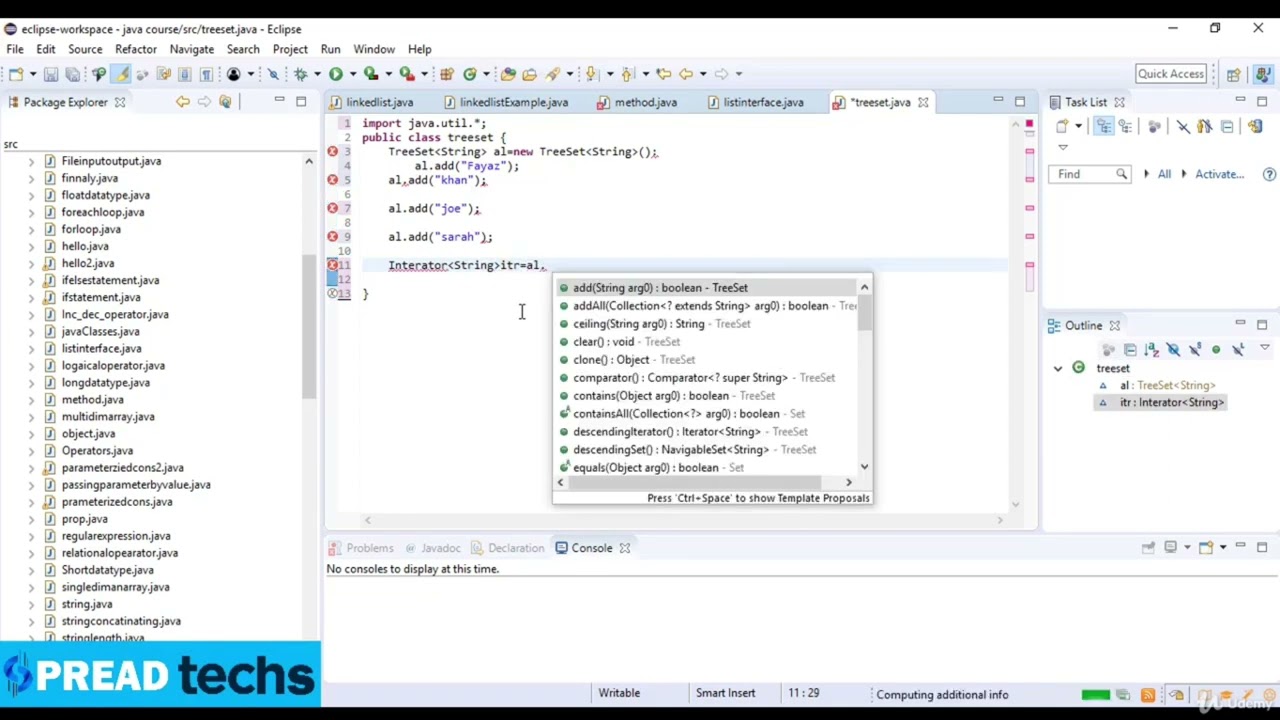The width and height of the screenshot is (1280, 720).
Task: Open the Outline view menu triangle
Action: (1265, 347)
